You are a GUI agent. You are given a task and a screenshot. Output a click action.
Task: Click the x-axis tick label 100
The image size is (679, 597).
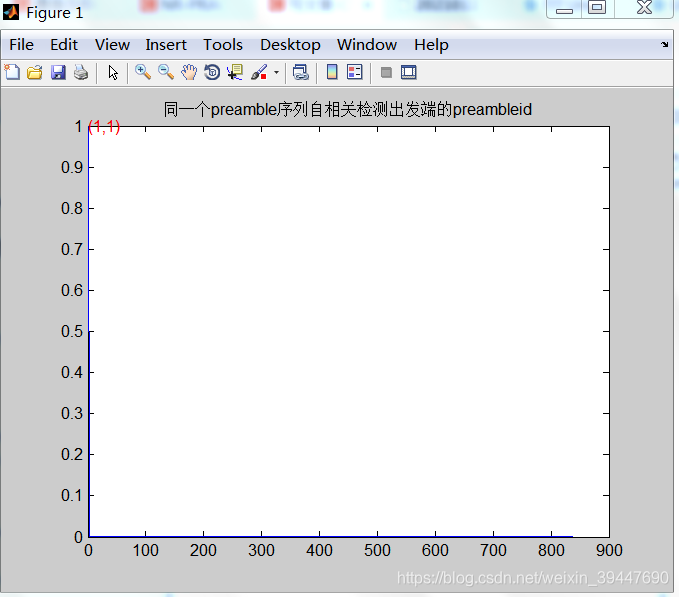tap(146, 550)
